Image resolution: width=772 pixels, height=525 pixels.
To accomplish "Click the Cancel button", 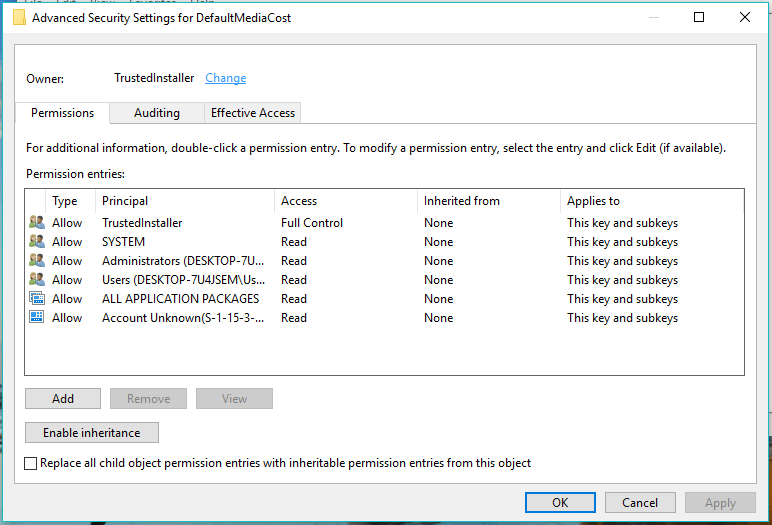I will click(x=640, y=503).
